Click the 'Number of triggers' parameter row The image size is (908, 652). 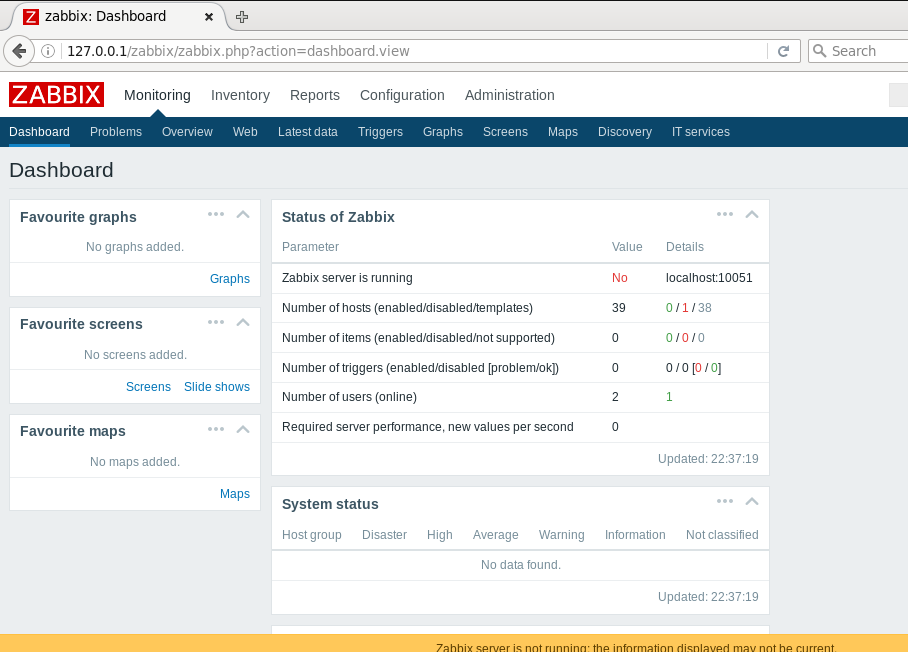click(520, 368)
